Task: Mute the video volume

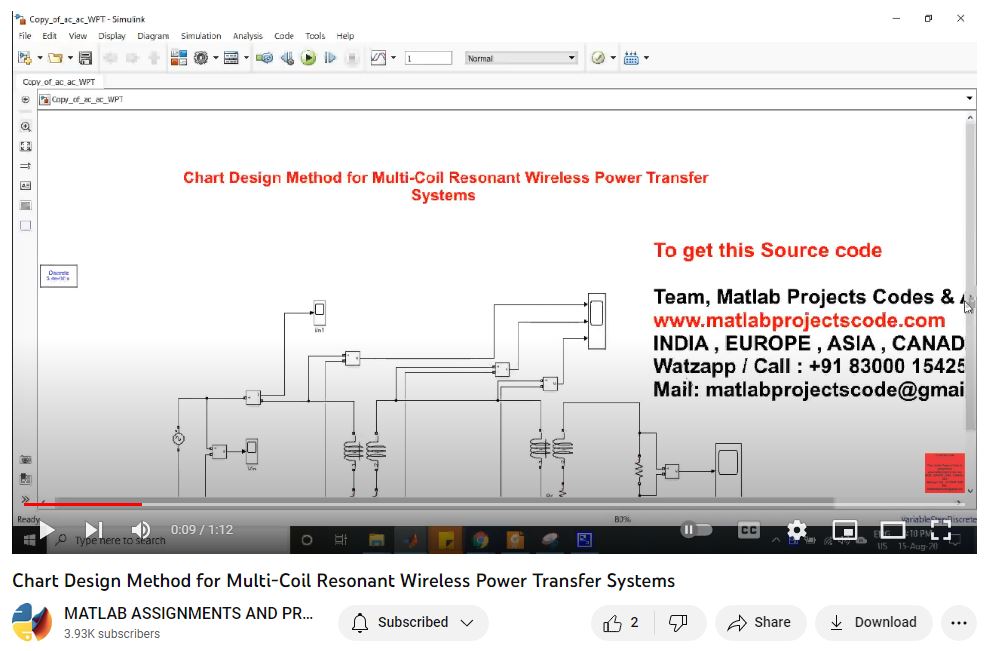Action: [x=141, y=529]
